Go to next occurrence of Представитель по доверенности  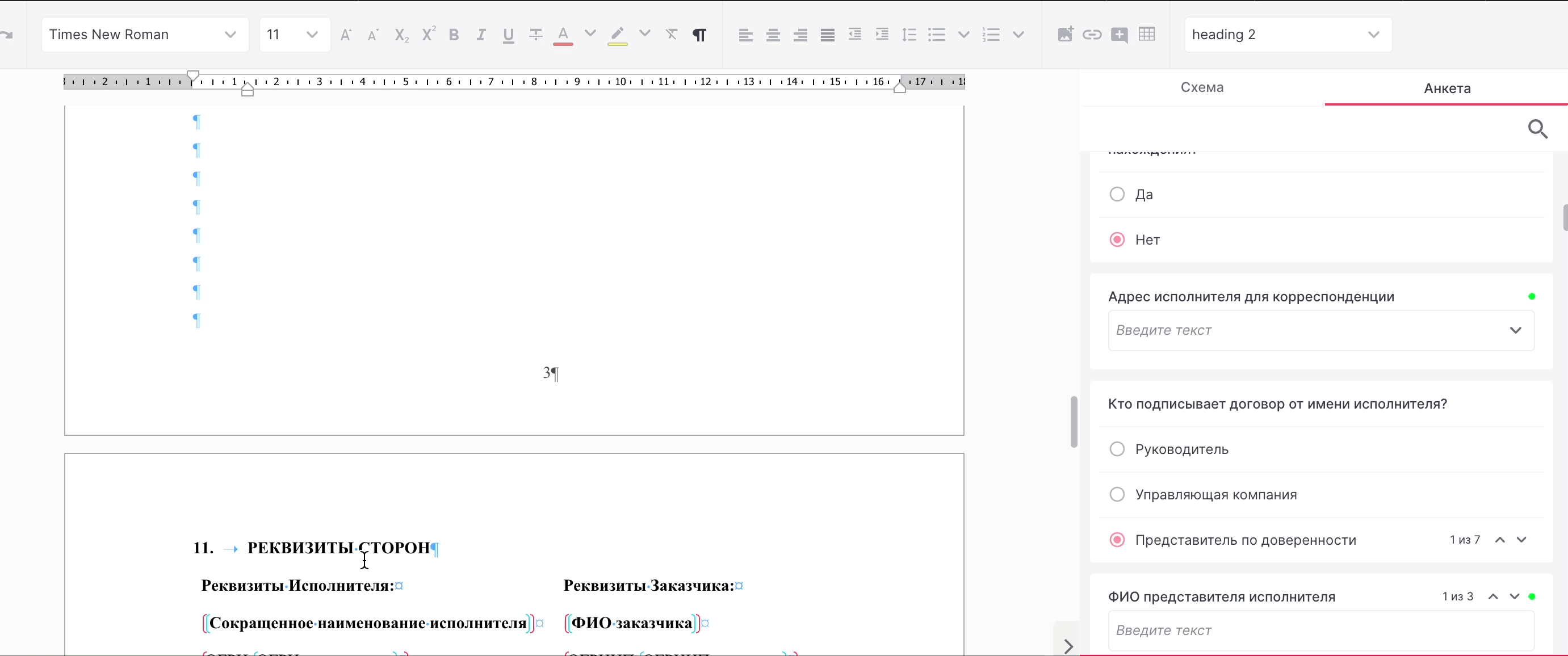pyautogui.click(x=1521, y=540)
